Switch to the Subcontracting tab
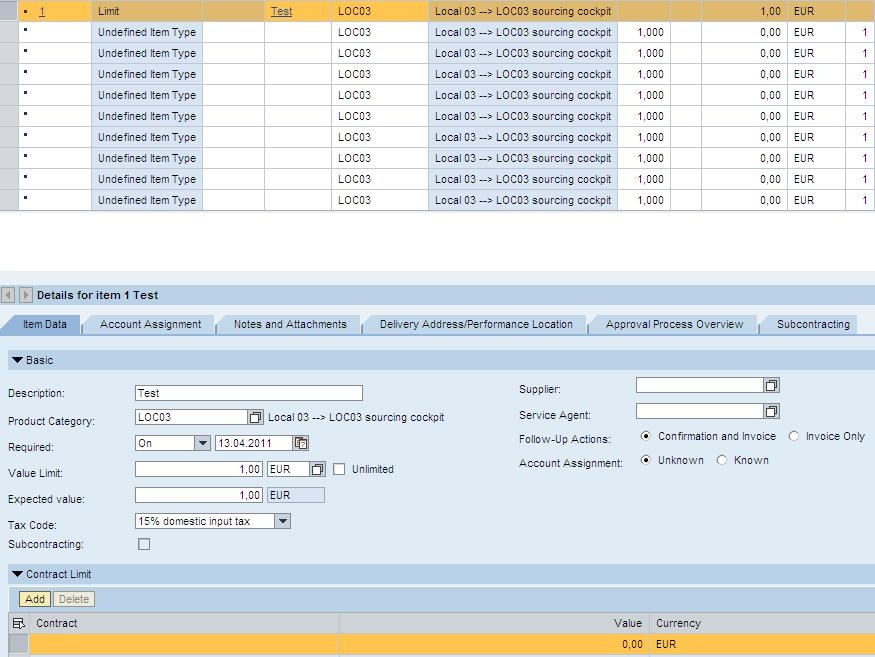Screen dimensions: 875x657 point(813,324)
